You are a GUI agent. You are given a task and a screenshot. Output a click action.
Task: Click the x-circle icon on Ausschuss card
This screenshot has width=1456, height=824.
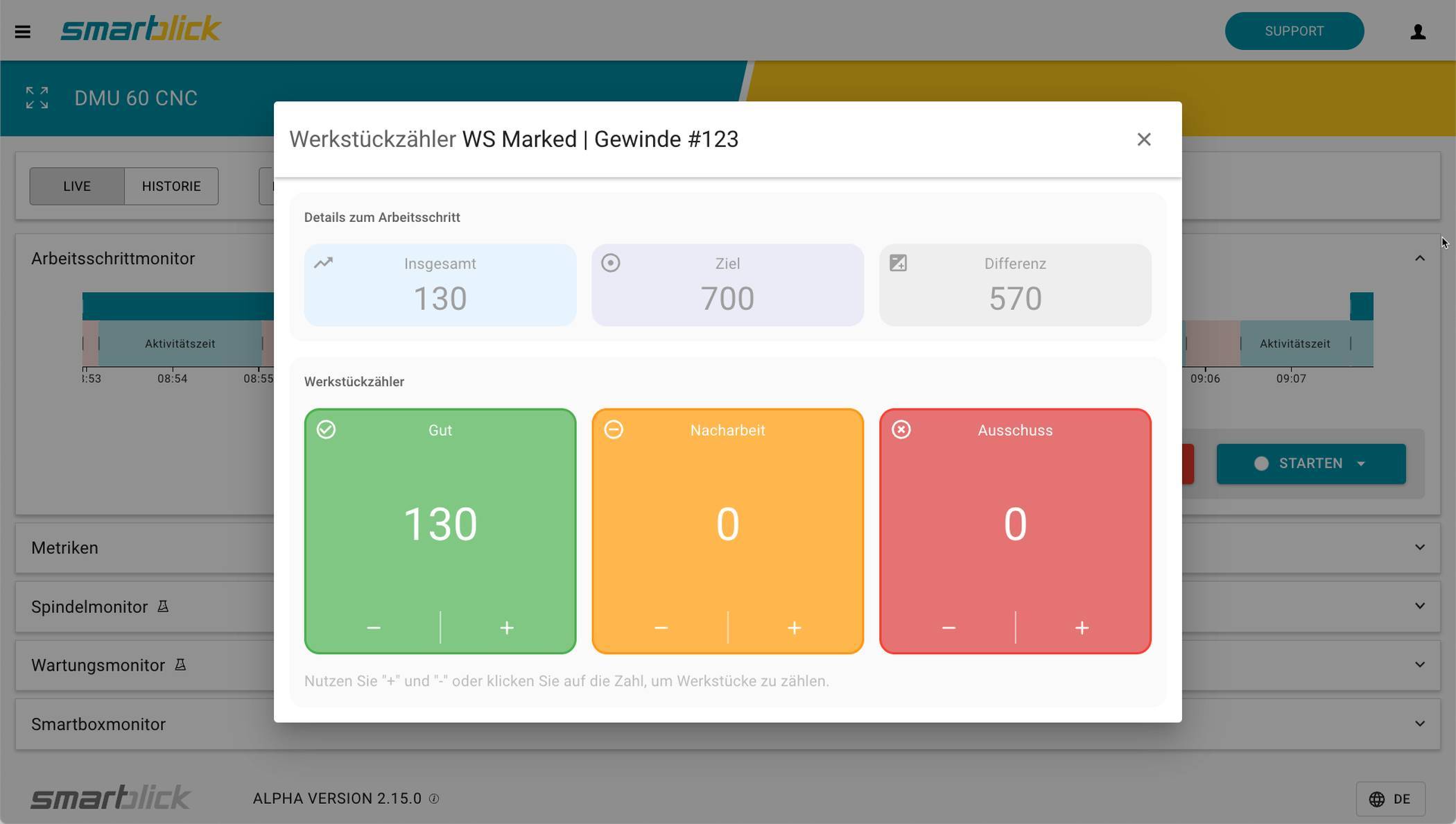click(x=901, y=430)
